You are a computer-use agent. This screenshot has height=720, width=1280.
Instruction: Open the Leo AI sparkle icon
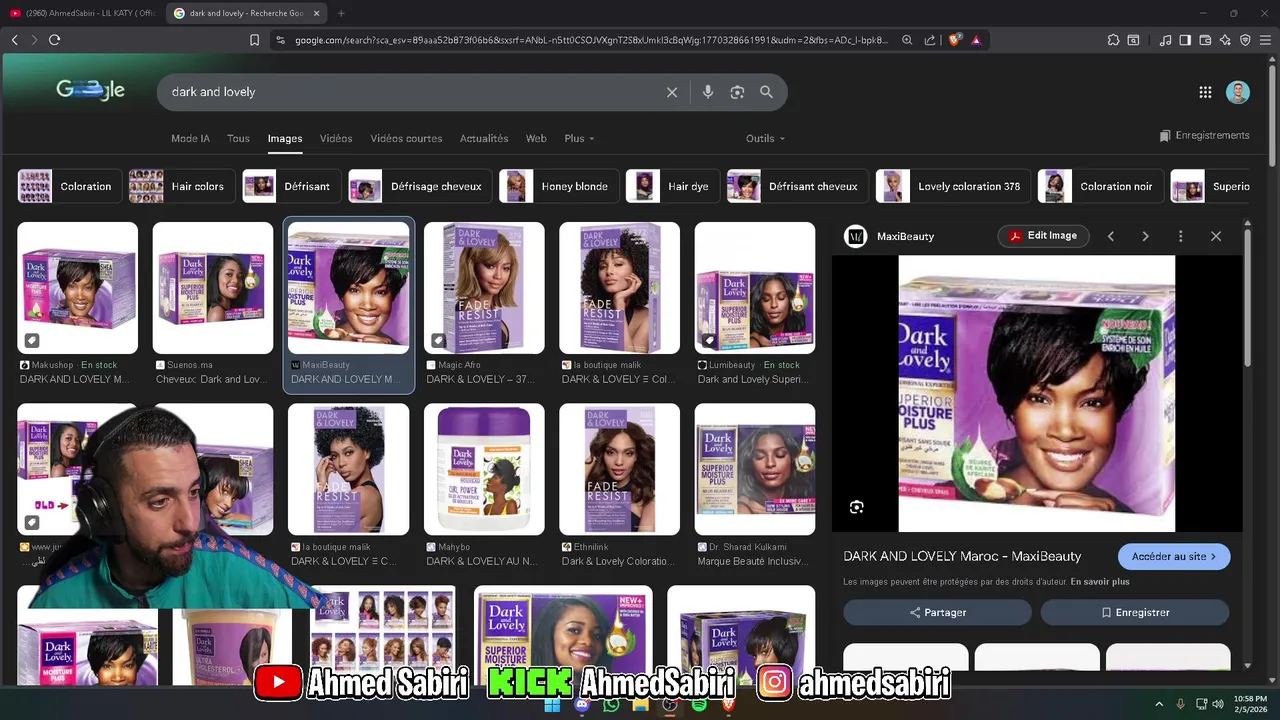[1225, 40]
